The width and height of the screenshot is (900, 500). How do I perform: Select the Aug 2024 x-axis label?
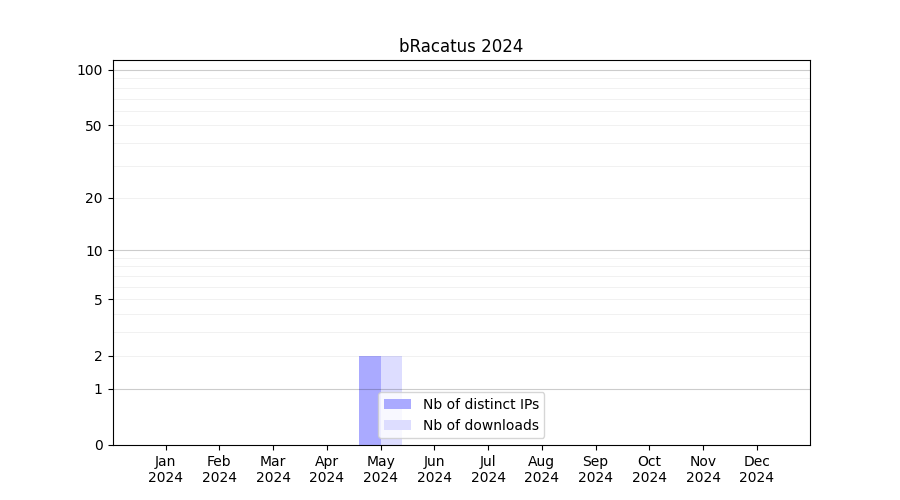pyautogui.click(x=542, y=469)
